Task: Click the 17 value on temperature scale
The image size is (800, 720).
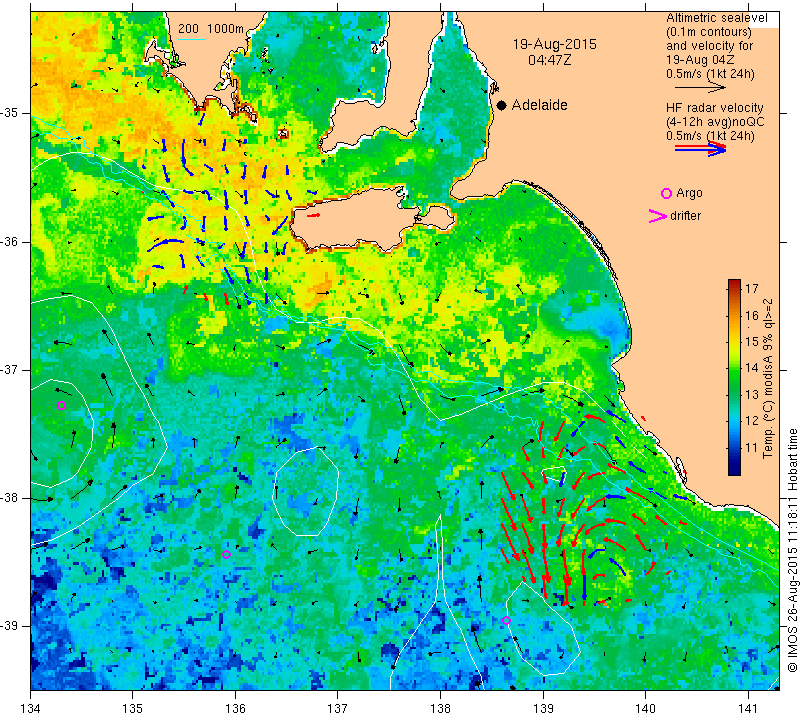Action: (752, 289)
